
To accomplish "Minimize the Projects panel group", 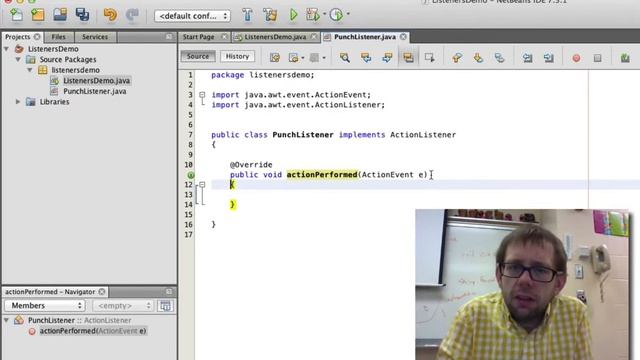I will (169, 37).
